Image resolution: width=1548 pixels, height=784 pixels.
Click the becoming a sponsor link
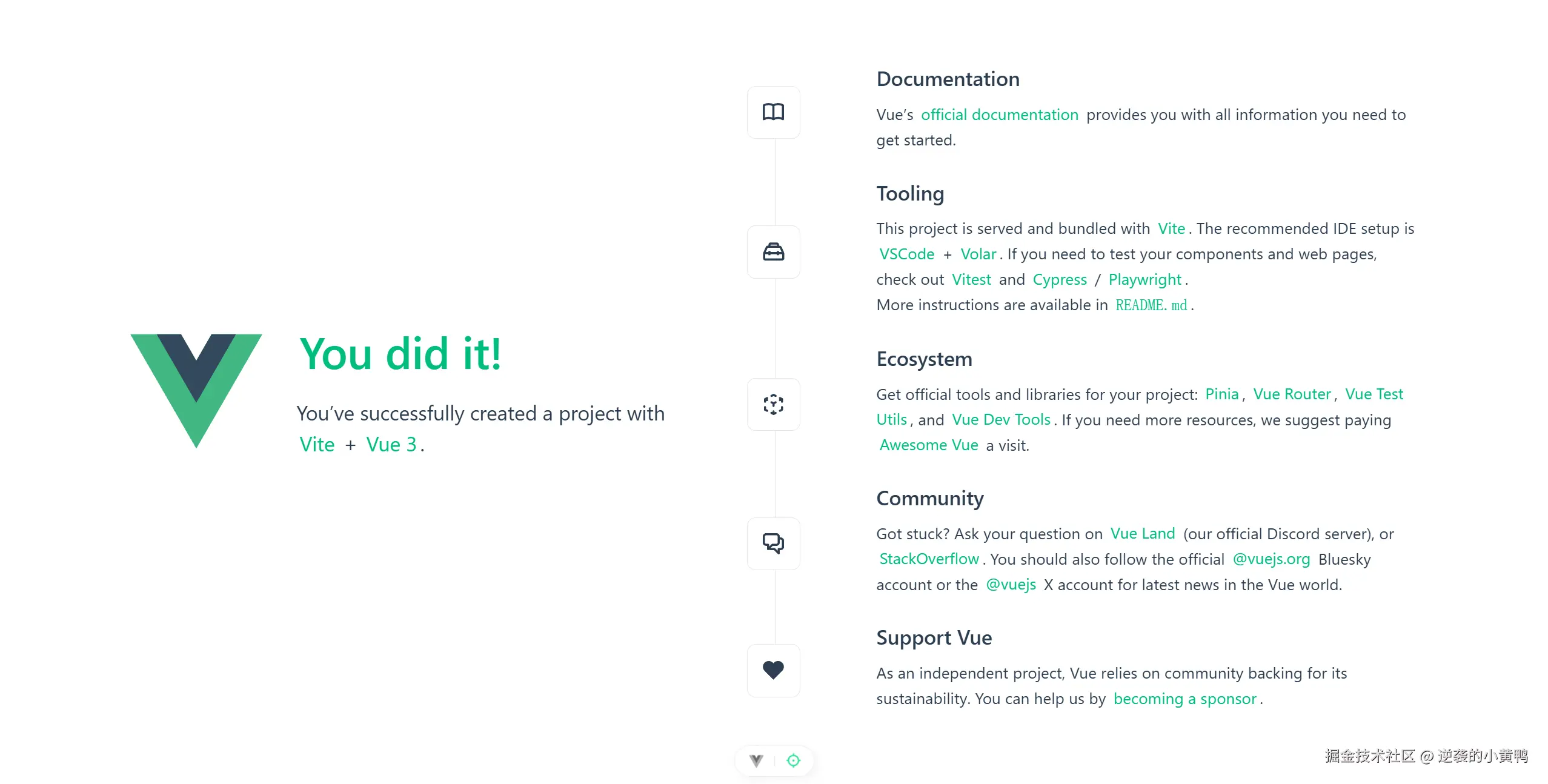(1184, 699)
